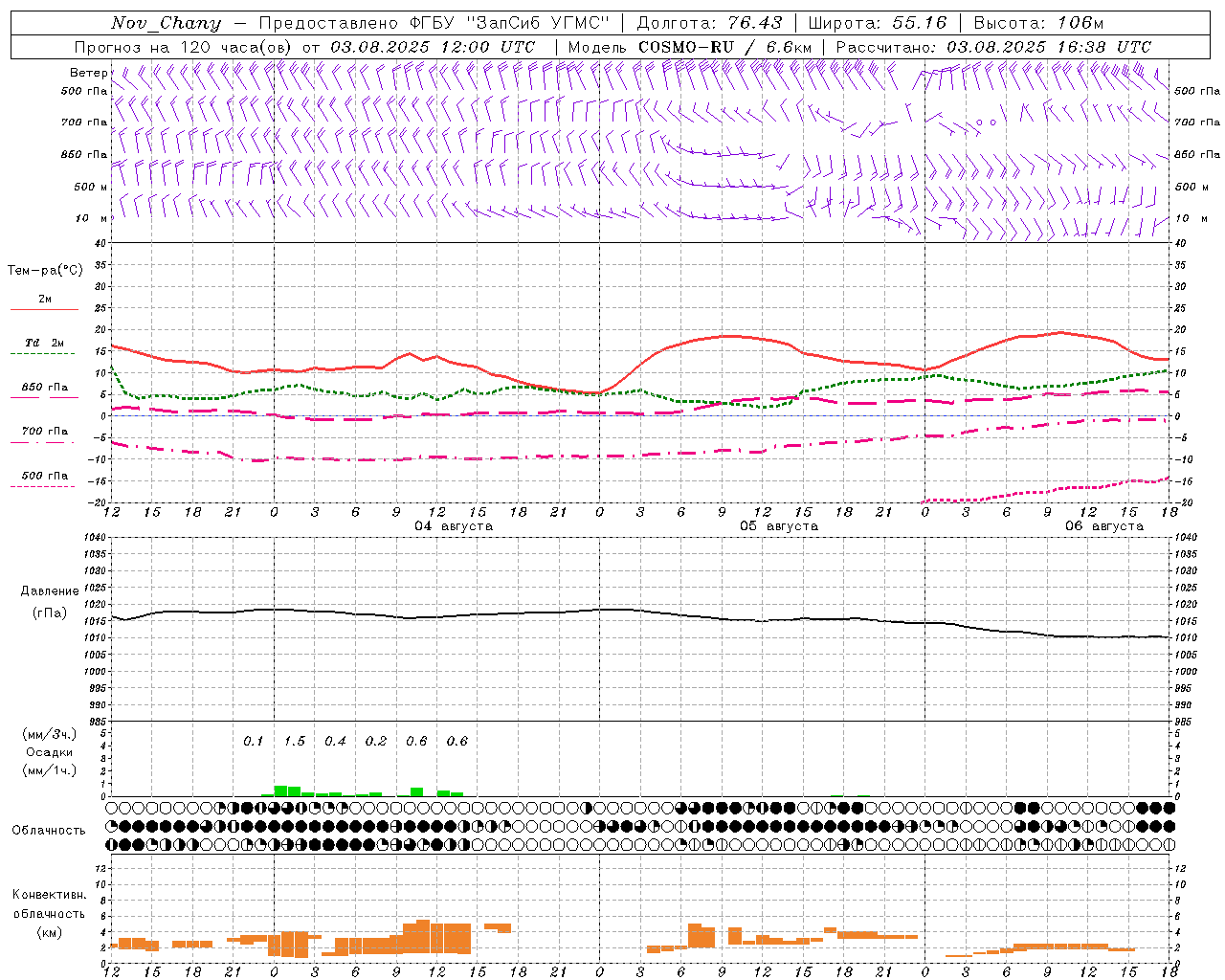
Task: Click the 'Тем-ра(°C)' temperature label
Action: (45, 271)
